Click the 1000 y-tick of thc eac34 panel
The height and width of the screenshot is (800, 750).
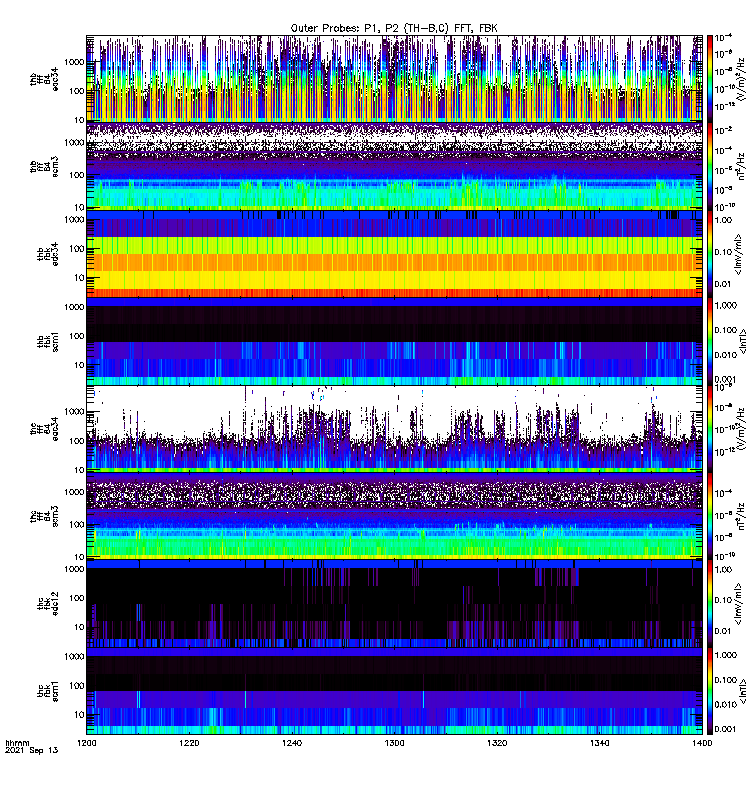74,412
